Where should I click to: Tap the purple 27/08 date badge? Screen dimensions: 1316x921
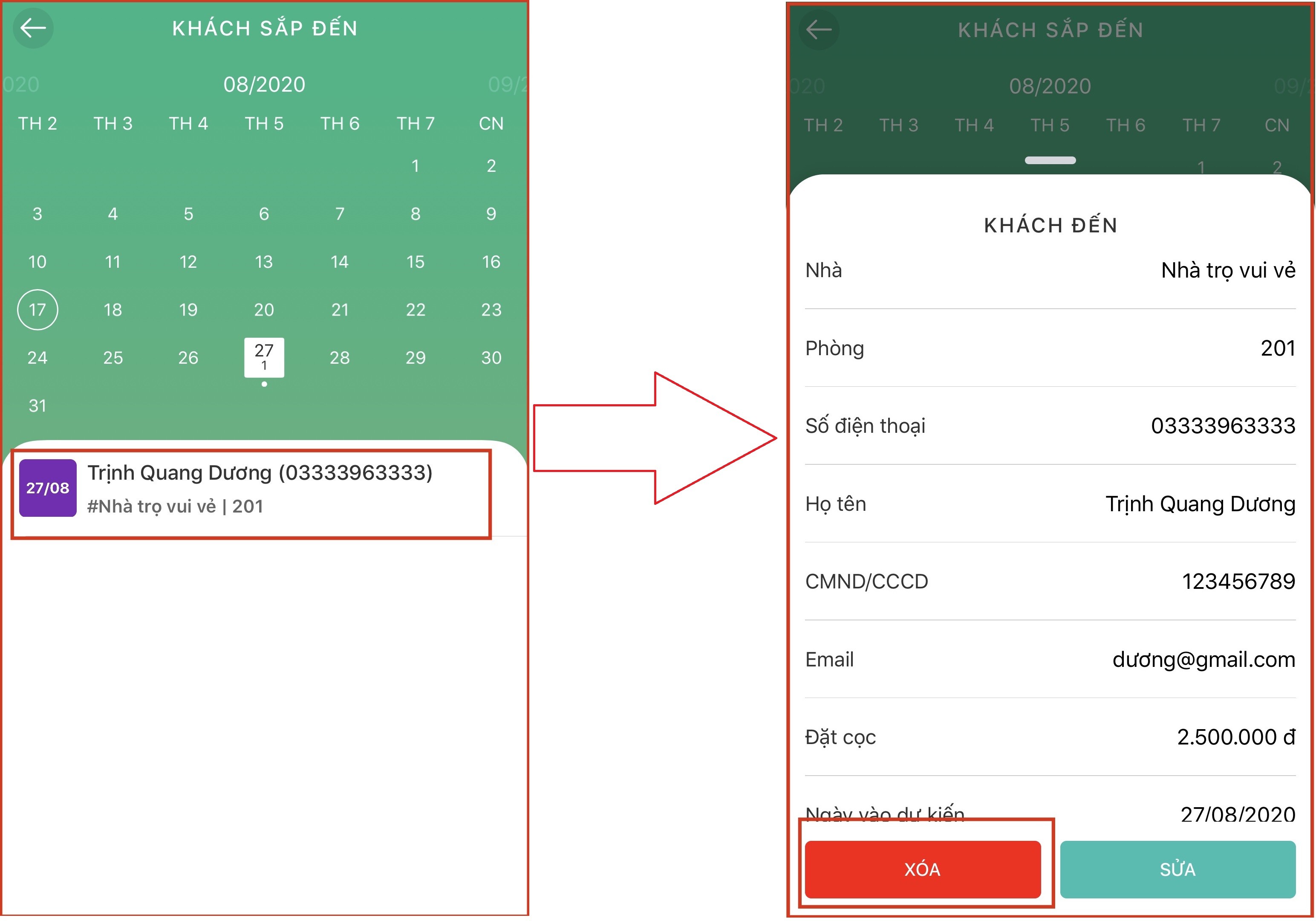click(48, 488)
